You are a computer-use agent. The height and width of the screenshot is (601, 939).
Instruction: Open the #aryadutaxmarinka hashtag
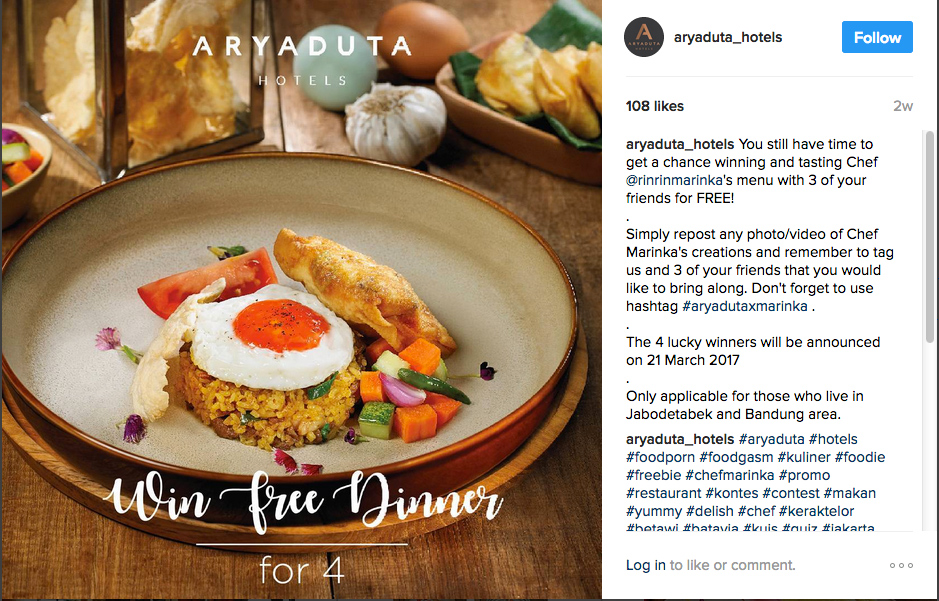[x=745, y=306]
